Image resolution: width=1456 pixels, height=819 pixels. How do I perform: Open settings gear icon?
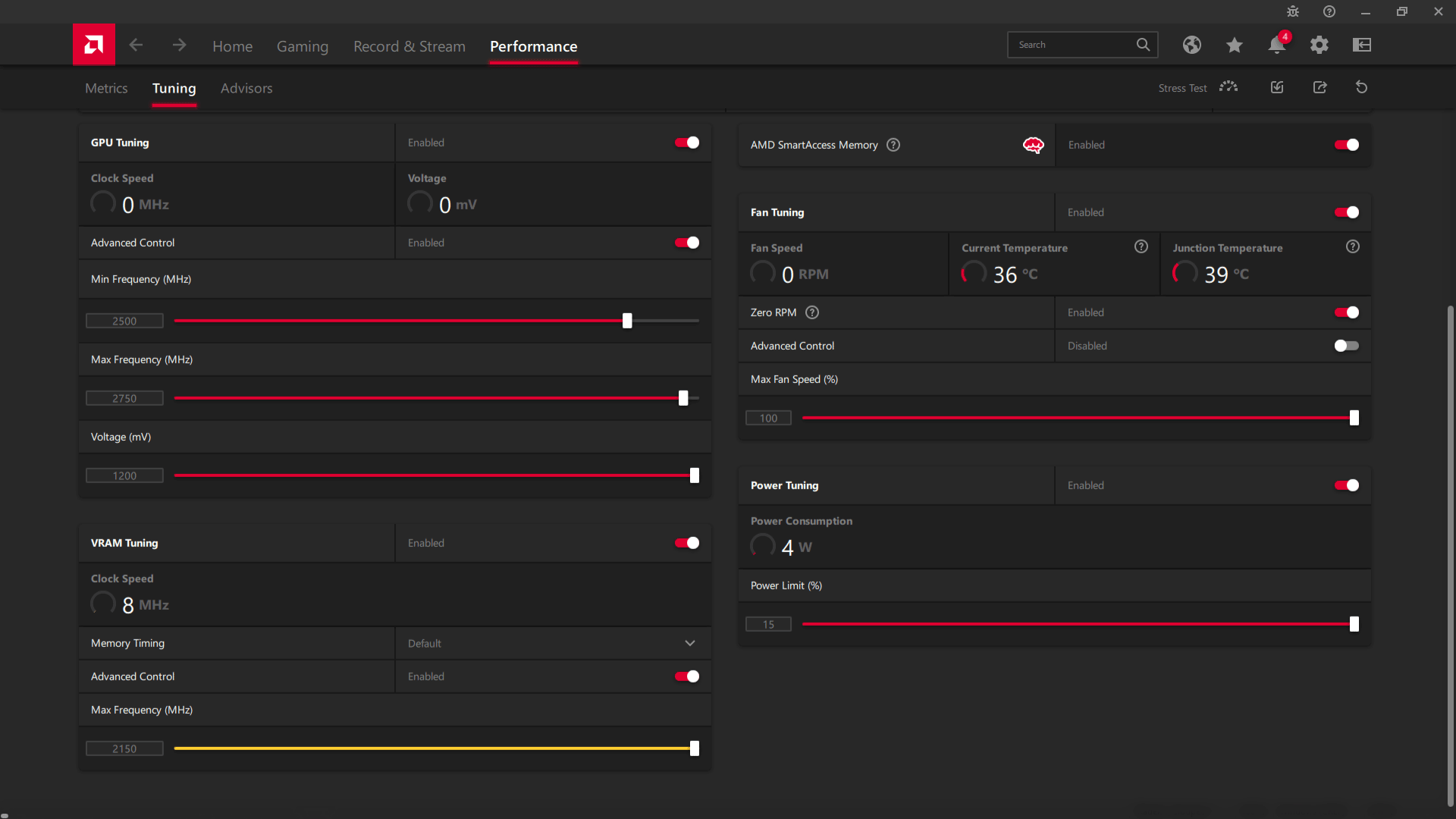[1319, 45]
